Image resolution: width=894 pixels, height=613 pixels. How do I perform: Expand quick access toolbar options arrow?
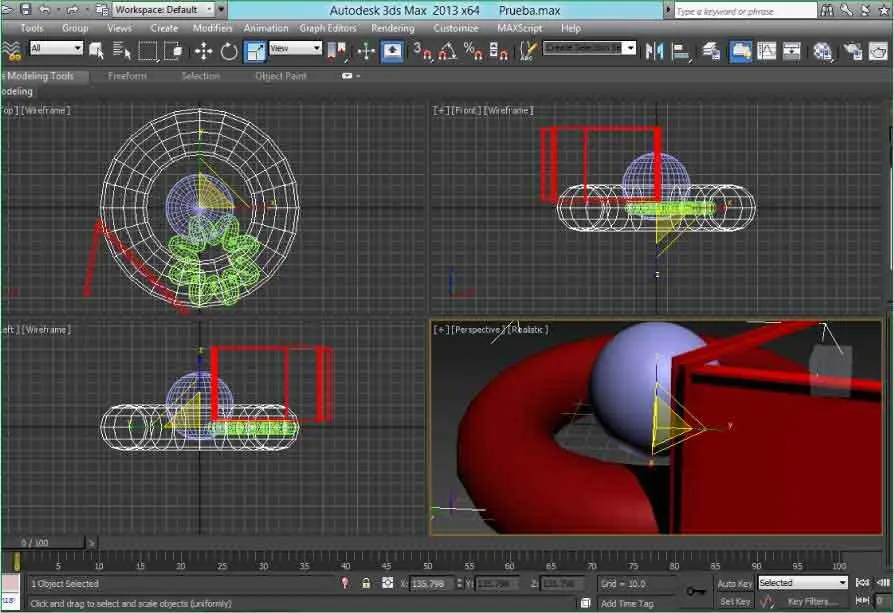[x=221, y=10]
